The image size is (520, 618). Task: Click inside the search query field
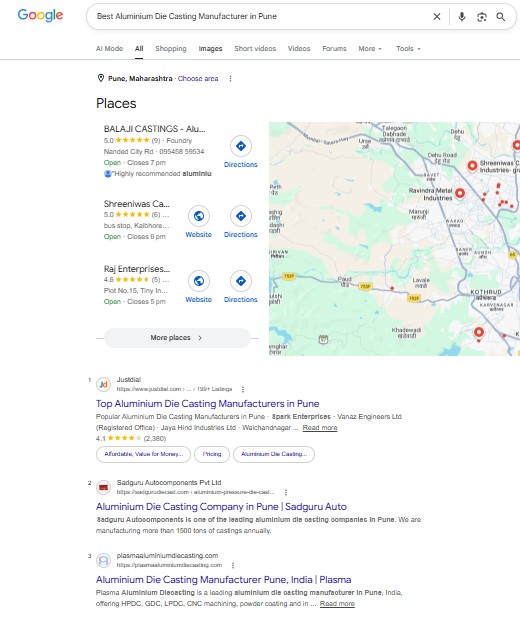click(x=260, y=17)
